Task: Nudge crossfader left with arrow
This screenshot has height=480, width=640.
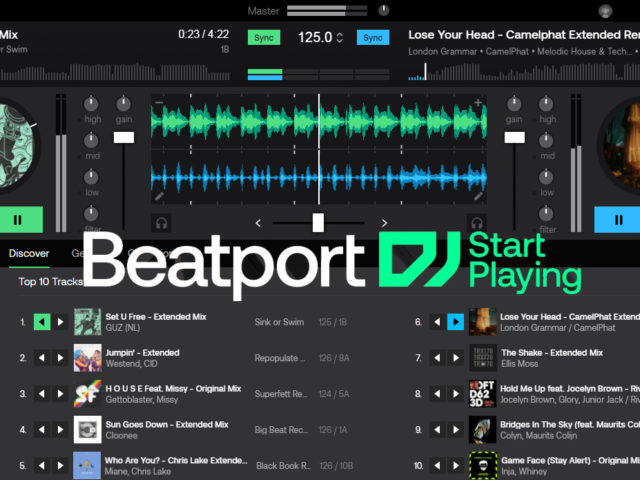Action: 258,223
